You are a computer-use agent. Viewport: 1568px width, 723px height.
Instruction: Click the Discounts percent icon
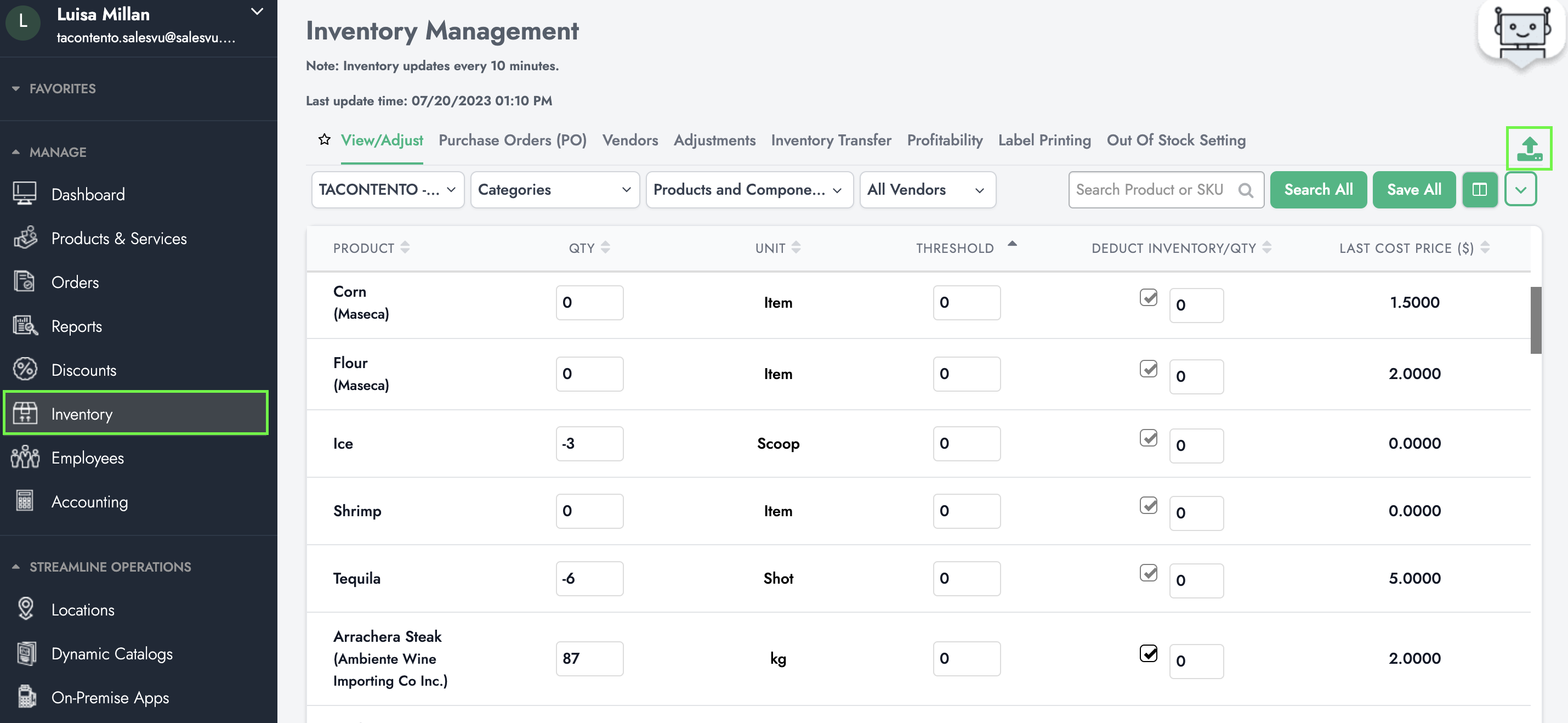(x=25, y=370)
